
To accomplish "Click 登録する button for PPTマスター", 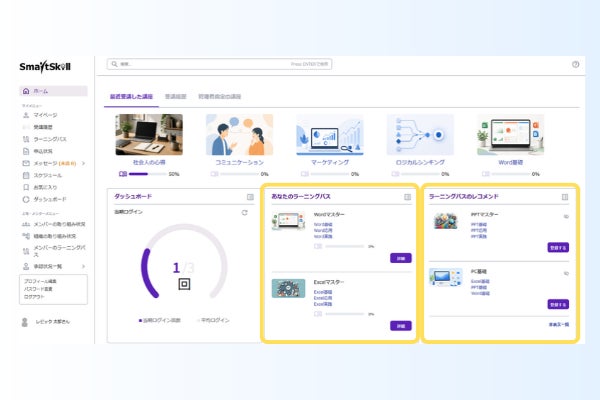I will click(x=558, y=248).
